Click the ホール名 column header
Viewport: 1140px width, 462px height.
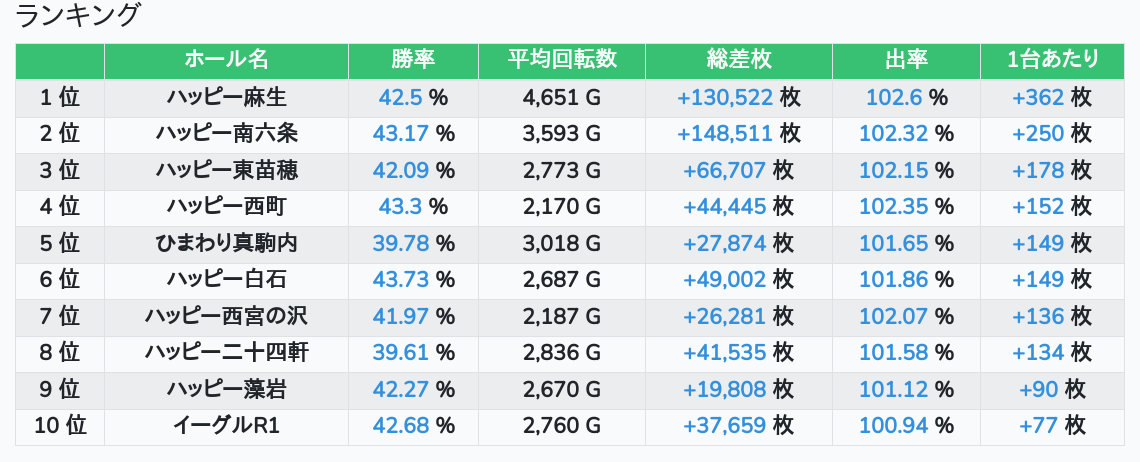click(226, 60)
